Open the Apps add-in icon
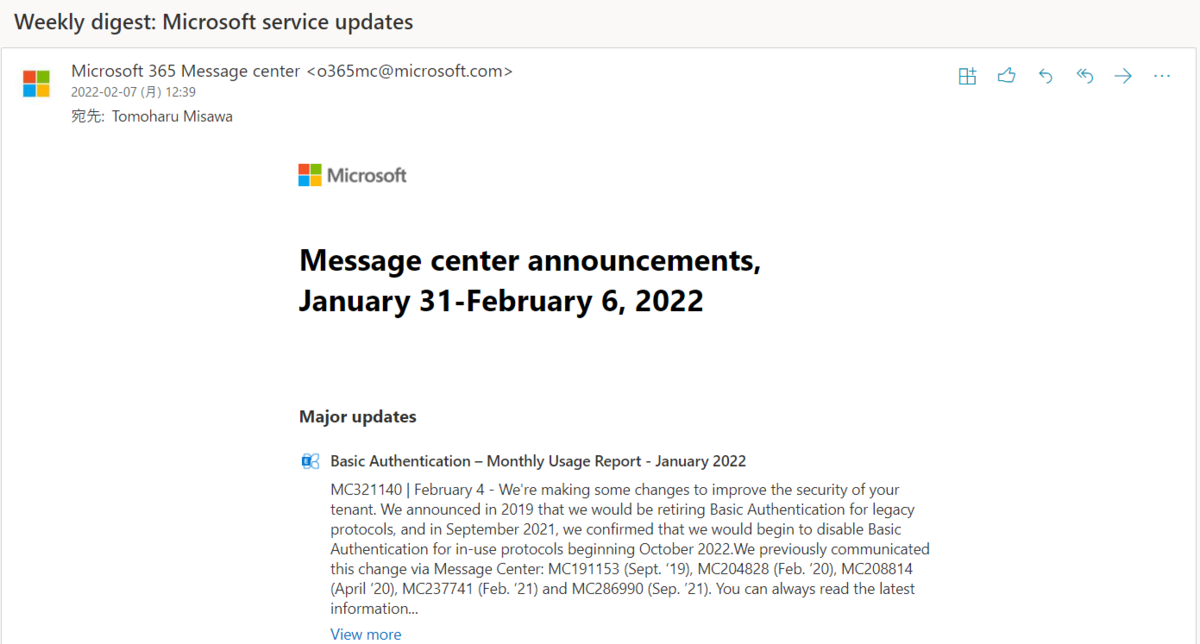Viewport: 1200px width, 644px height. 967,75
